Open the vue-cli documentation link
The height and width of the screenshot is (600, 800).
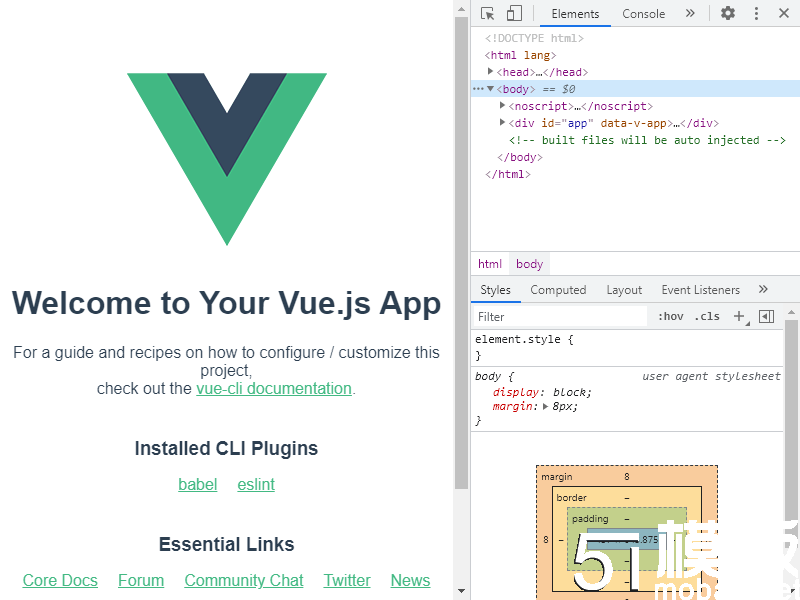pyautogui.click(x=273, y=388)
